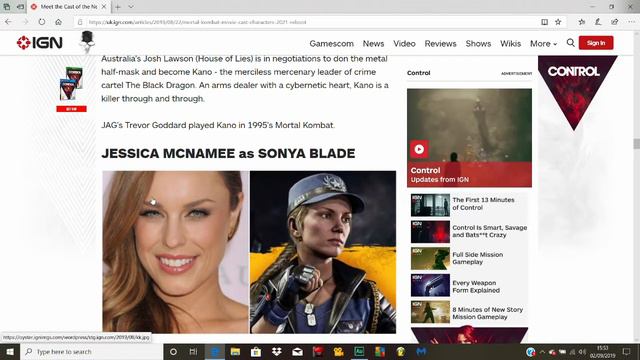Open Reading view from the address bar
Viewport: 640px width, 360px height.
tap(544, 22)
